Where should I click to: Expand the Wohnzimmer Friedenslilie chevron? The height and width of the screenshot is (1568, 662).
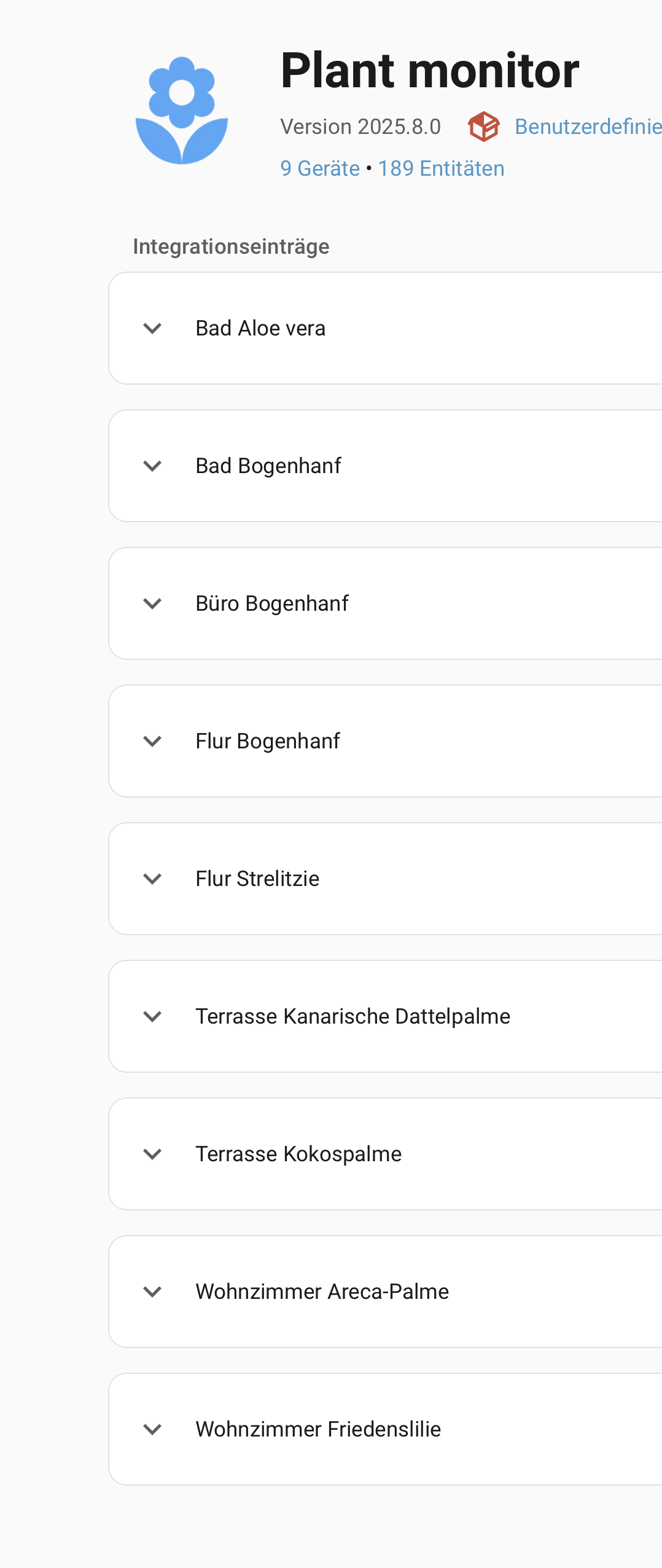point(152,1429)
